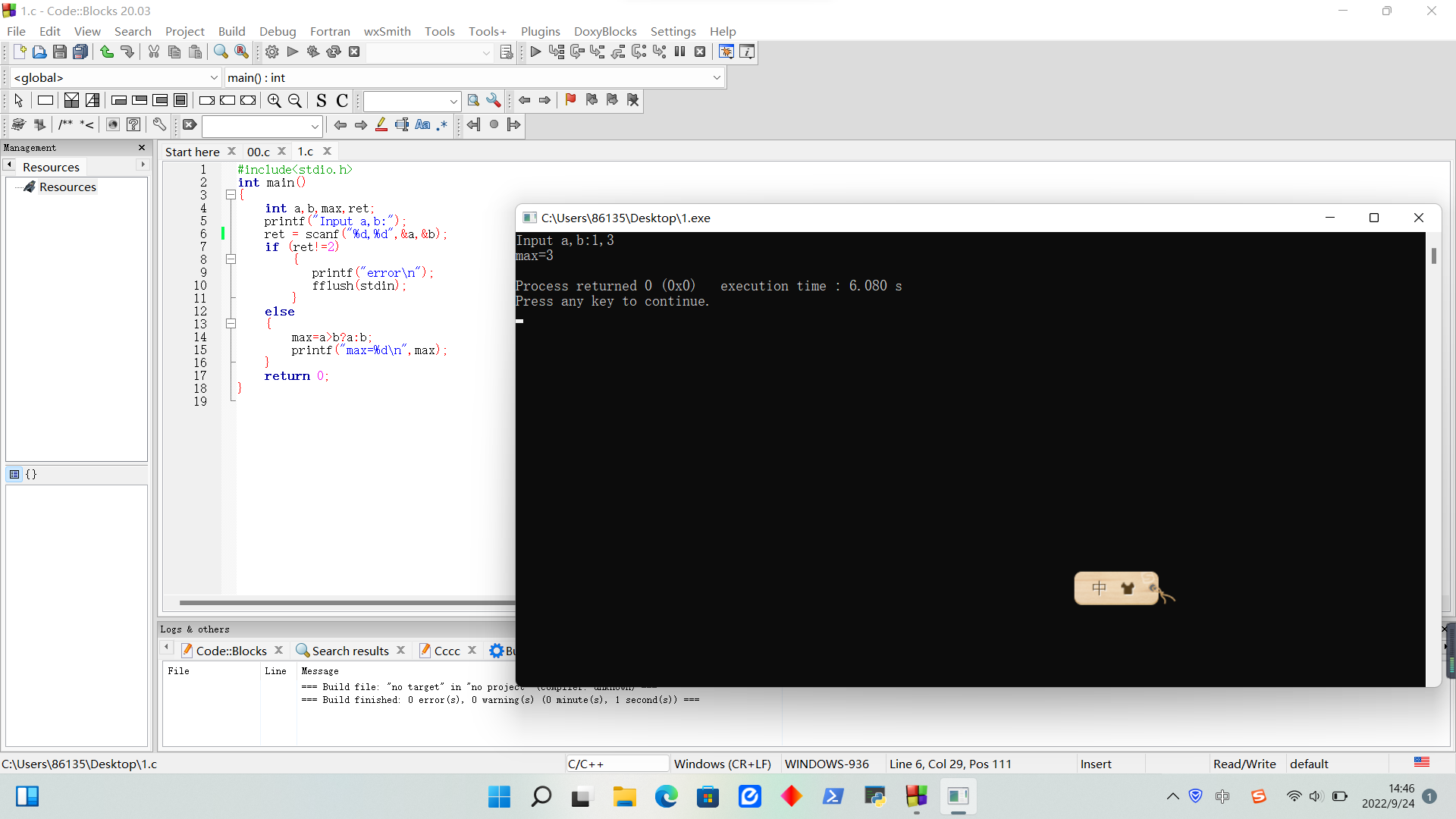1456x819 pixels.
Task: Select the Resources tree item
Action: 67,187
